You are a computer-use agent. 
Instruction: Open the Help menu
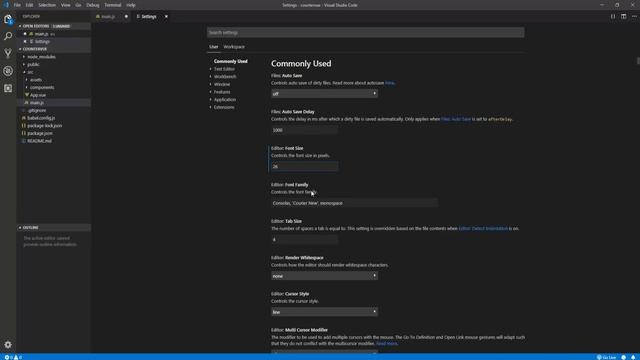[x=131, y=5]
